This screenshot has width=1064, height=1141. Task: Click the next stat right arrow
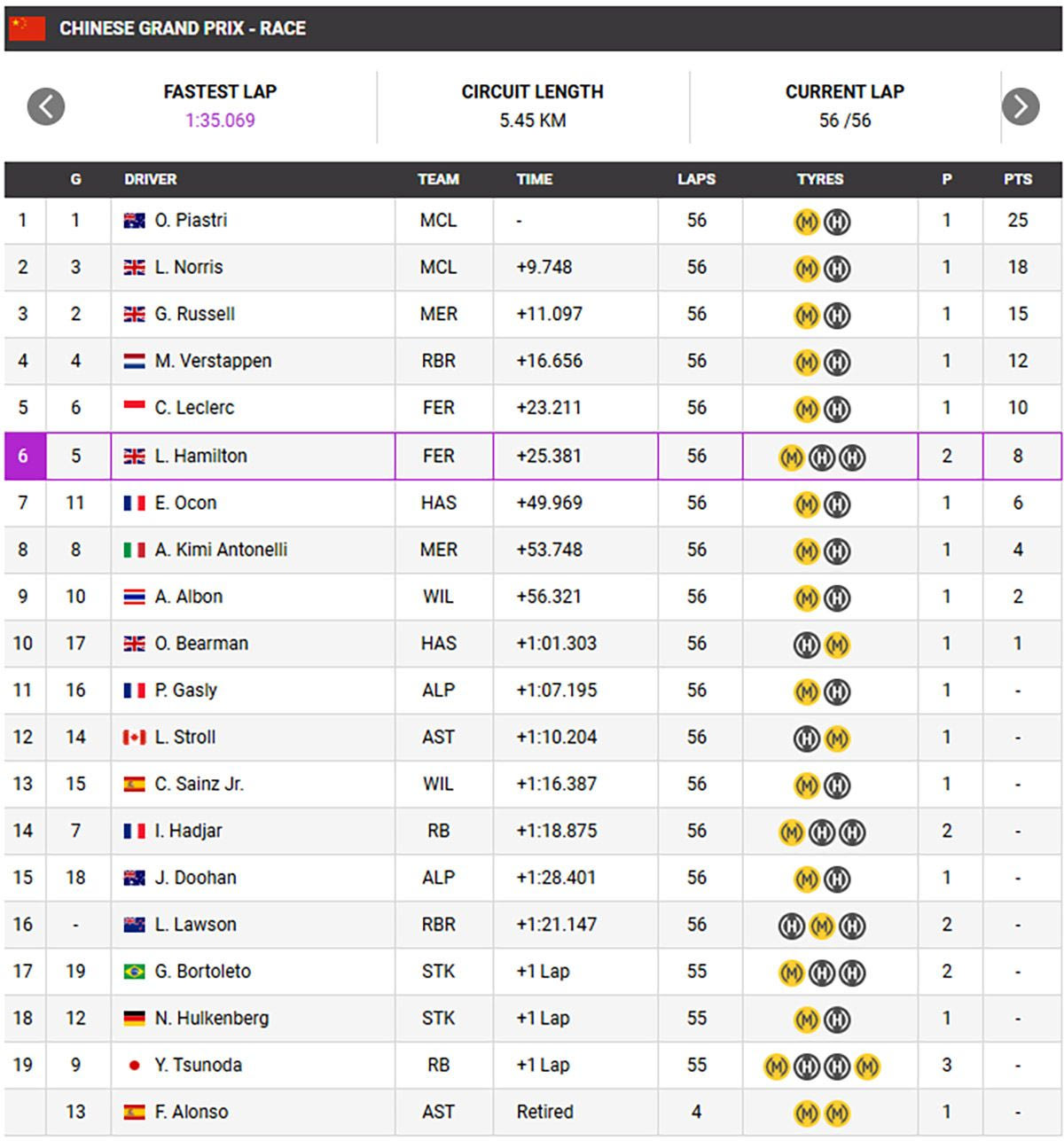pos(1020,107)
